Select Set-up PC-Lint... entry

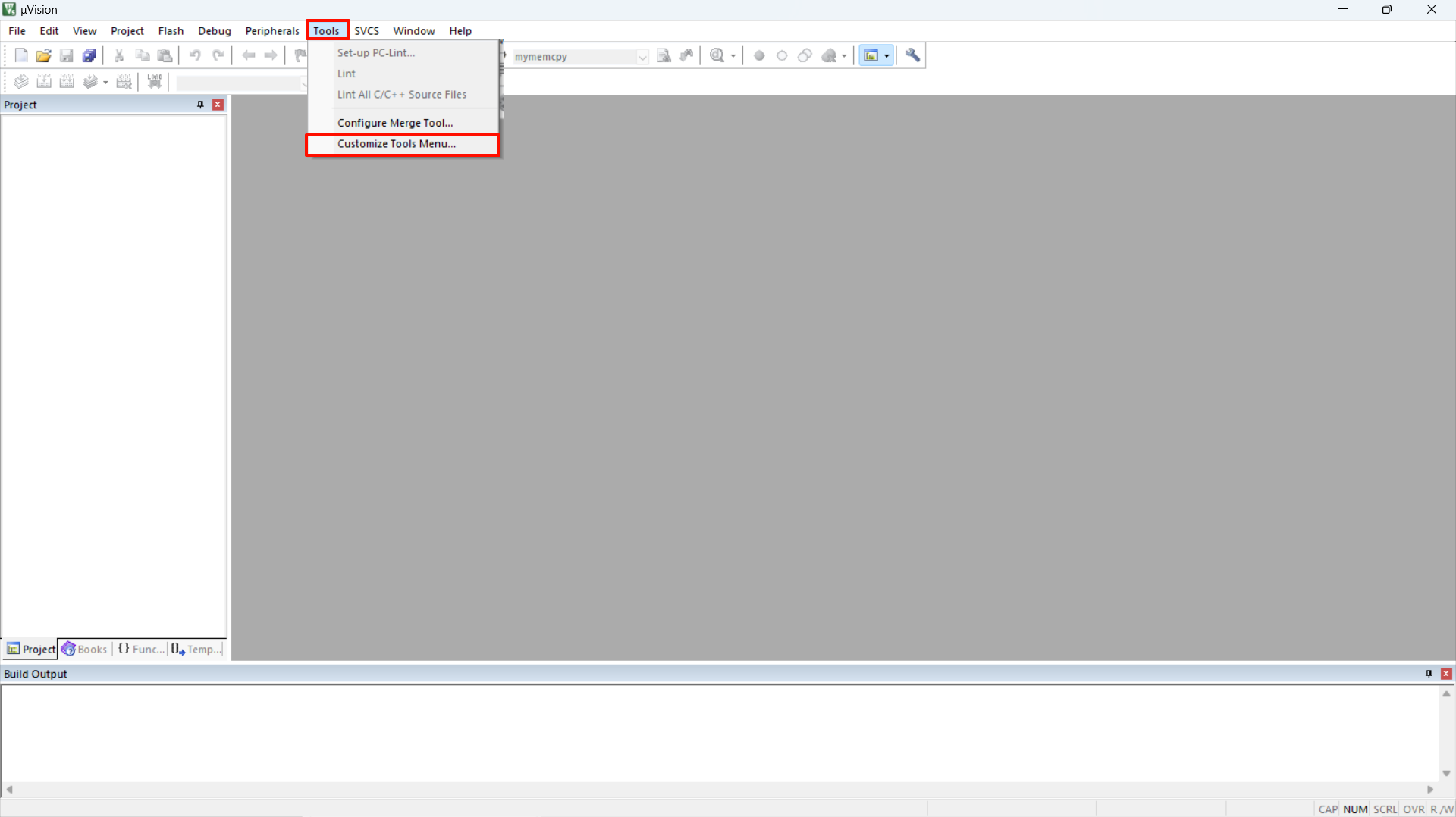point(403,52)
